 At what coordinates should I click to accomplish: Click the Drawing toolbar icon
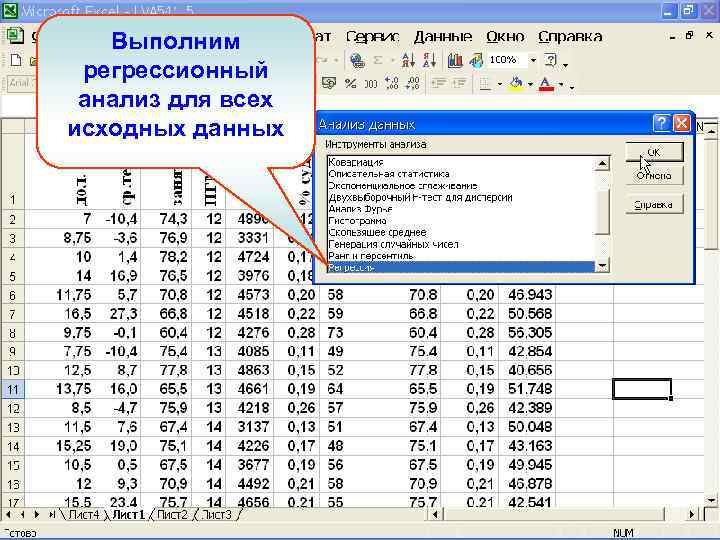tap(476, 60)
